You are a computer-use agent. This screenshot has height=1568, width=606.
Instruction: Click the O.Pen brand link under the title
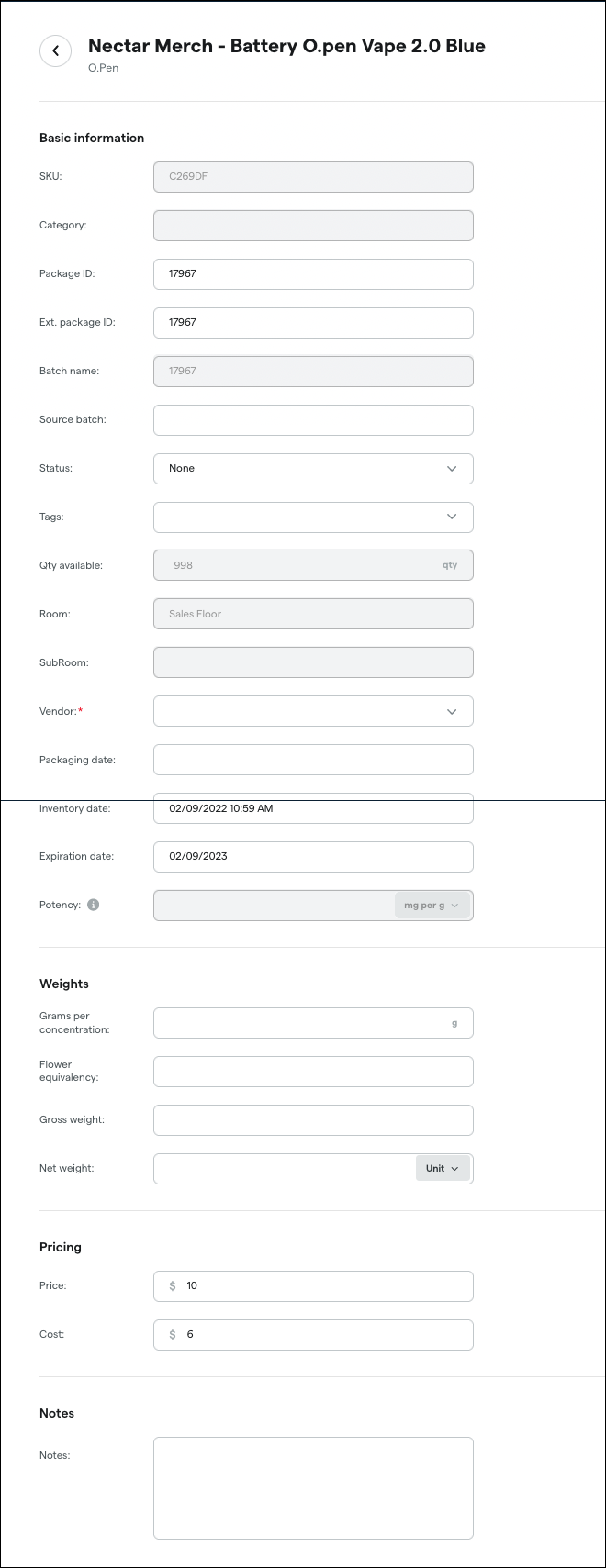pyautogui.click(x=103, y=67)
